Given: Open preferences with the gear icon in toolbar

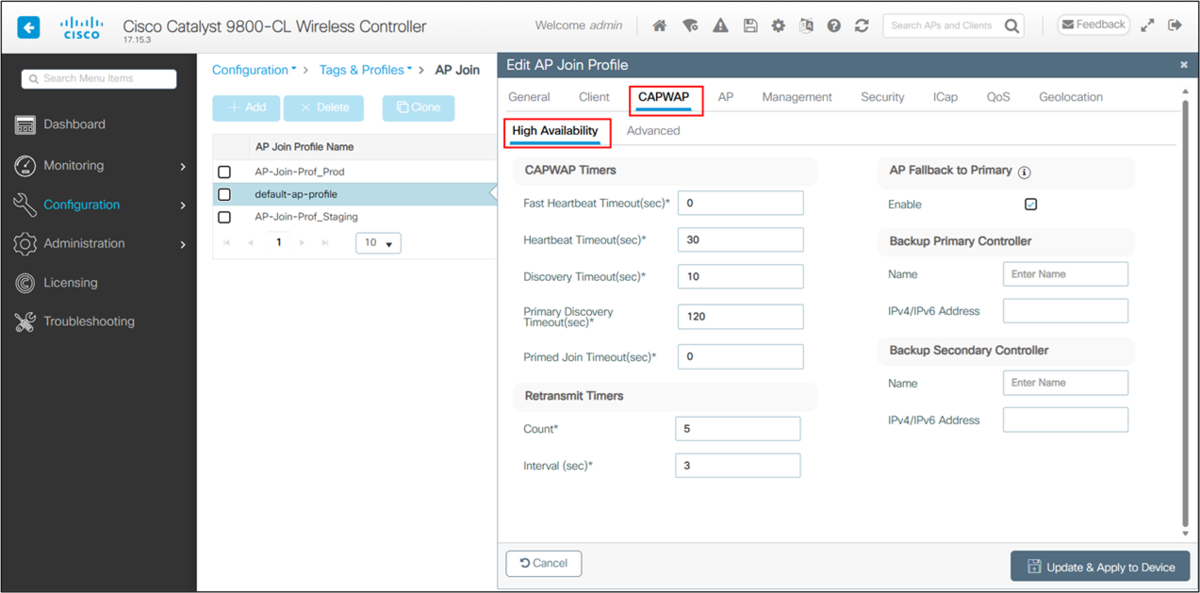Looking at the screenshot, I should point(778,27).
